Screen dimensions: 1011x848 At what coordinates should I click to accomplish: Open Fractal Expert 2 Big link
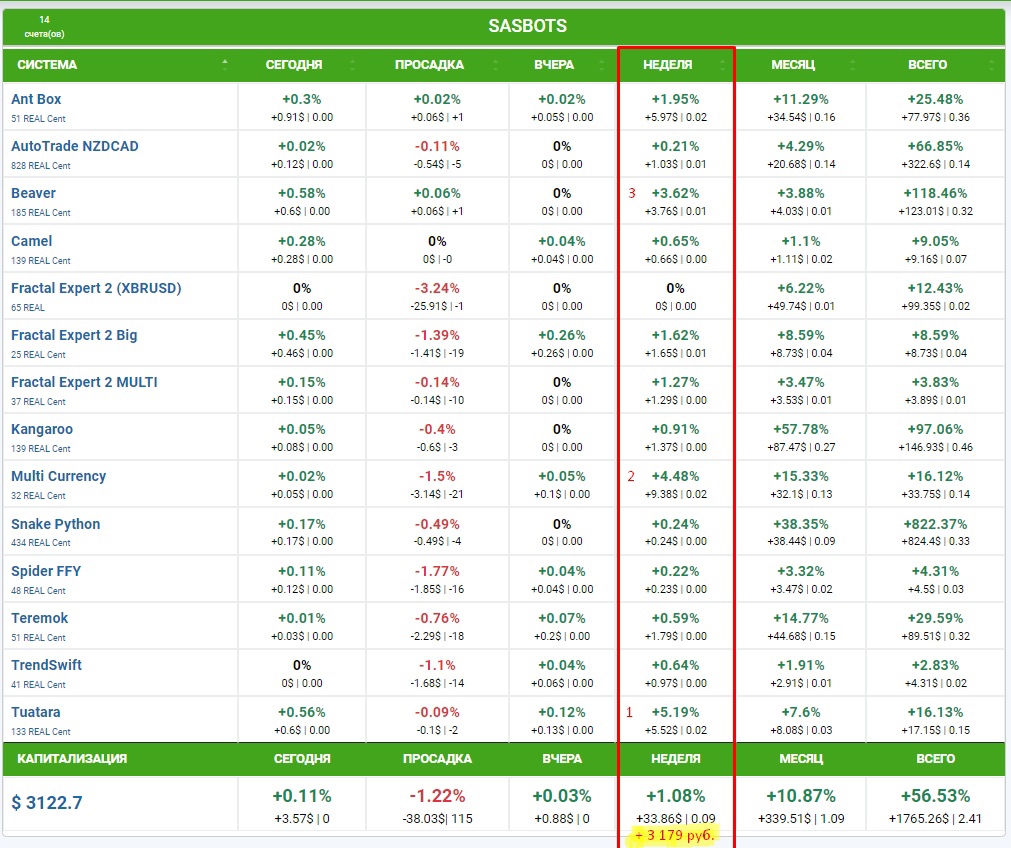click(x=74, y=335)
